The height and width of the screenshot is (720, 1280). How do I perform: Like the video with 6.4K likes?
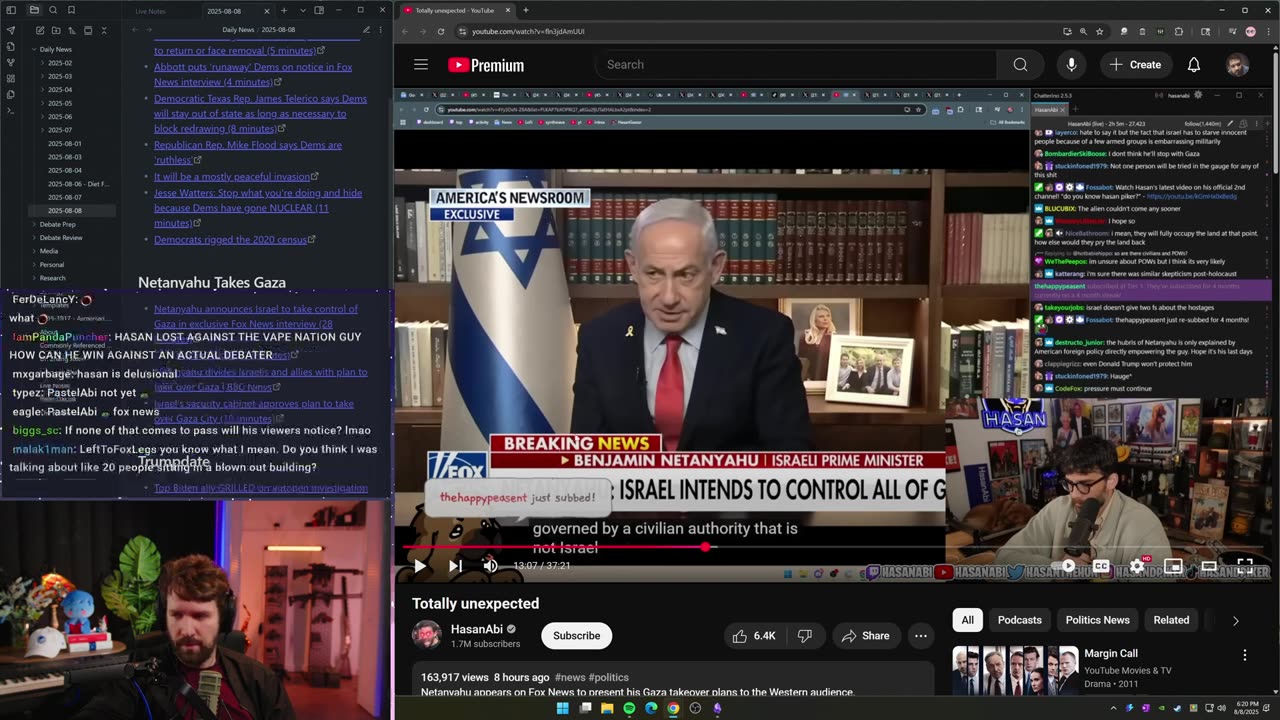click(753, 636)
